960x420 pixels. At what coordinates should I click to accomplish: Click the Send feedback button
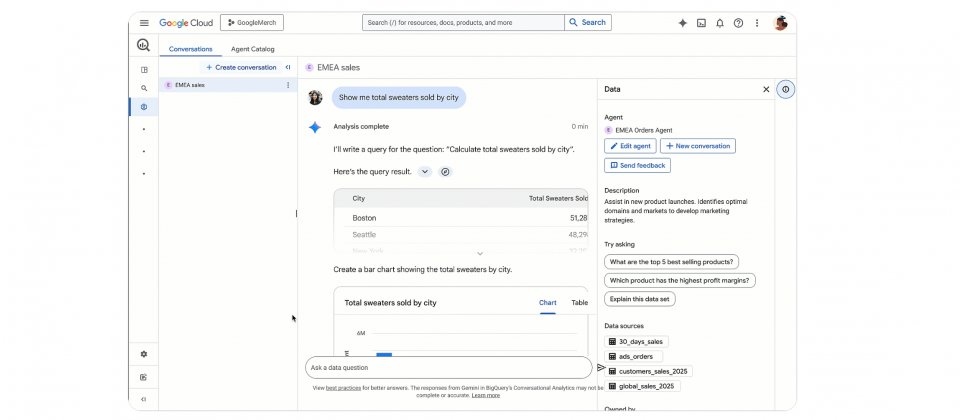click(637, 165)
